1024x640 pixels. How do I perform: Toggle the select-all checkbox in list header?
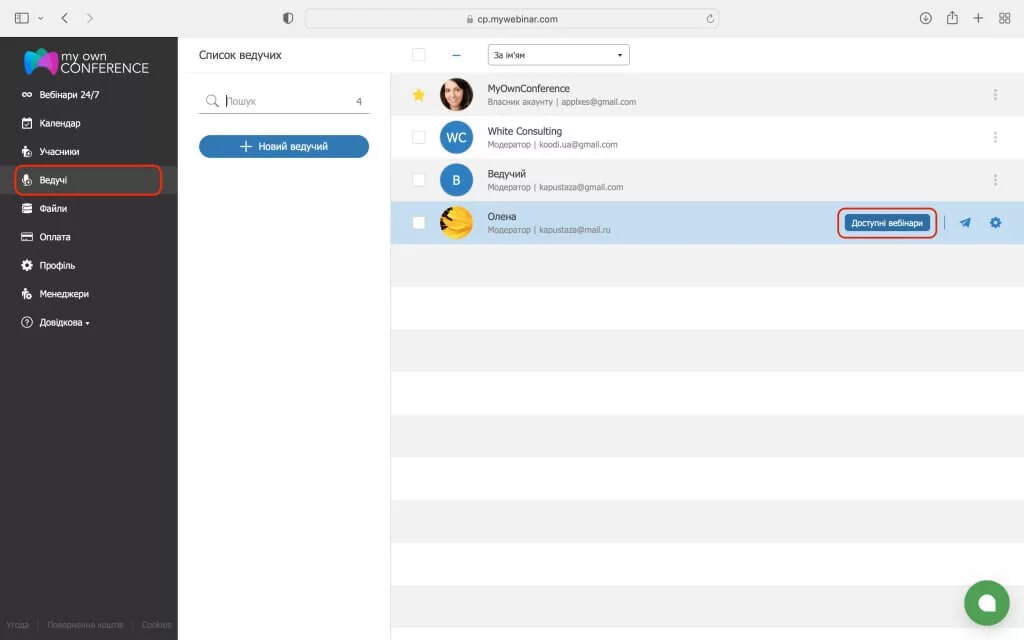[x=419, y=55]
